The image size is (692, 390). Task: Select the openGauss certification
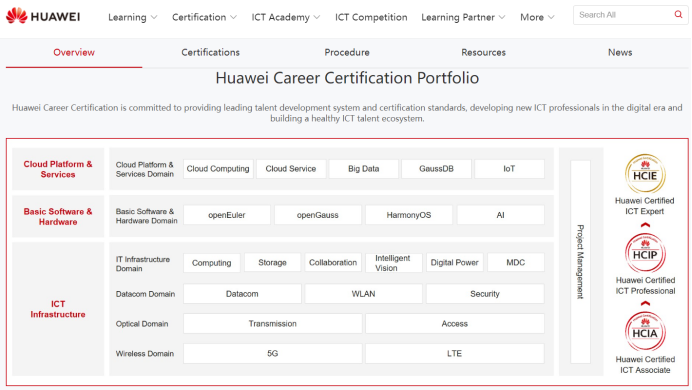tap(318, 215)
